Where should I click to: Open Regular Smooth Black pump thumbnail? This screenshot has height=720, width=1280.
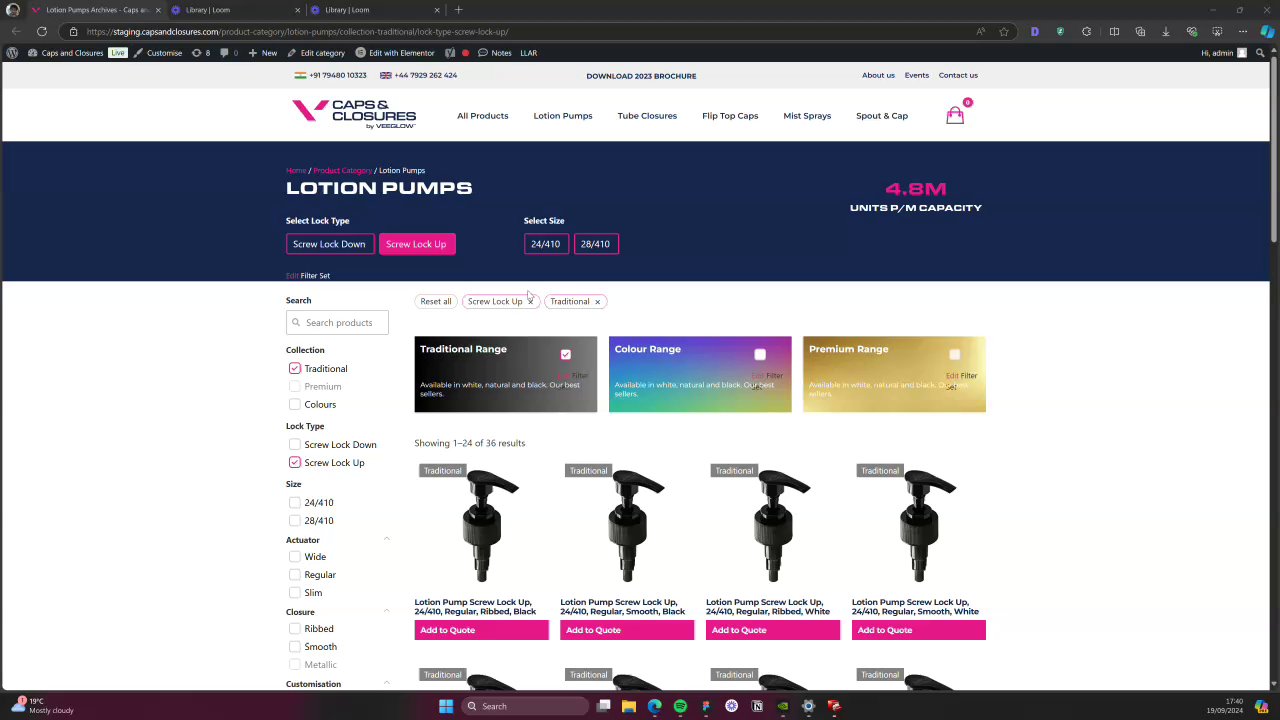627,525
